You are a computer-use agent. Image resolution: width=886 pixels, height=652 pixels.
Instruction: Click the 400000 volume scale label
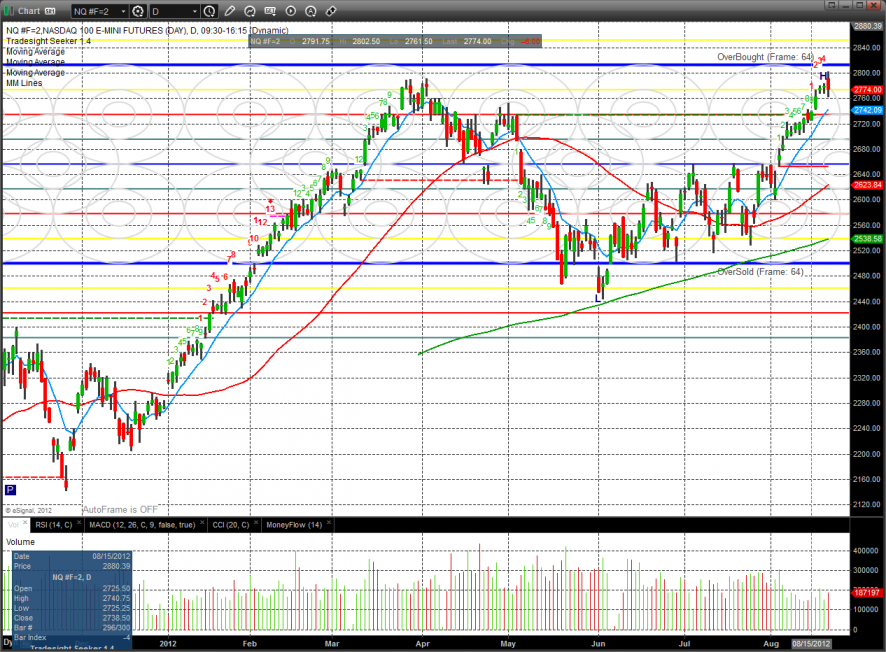[x=866, y=550]
